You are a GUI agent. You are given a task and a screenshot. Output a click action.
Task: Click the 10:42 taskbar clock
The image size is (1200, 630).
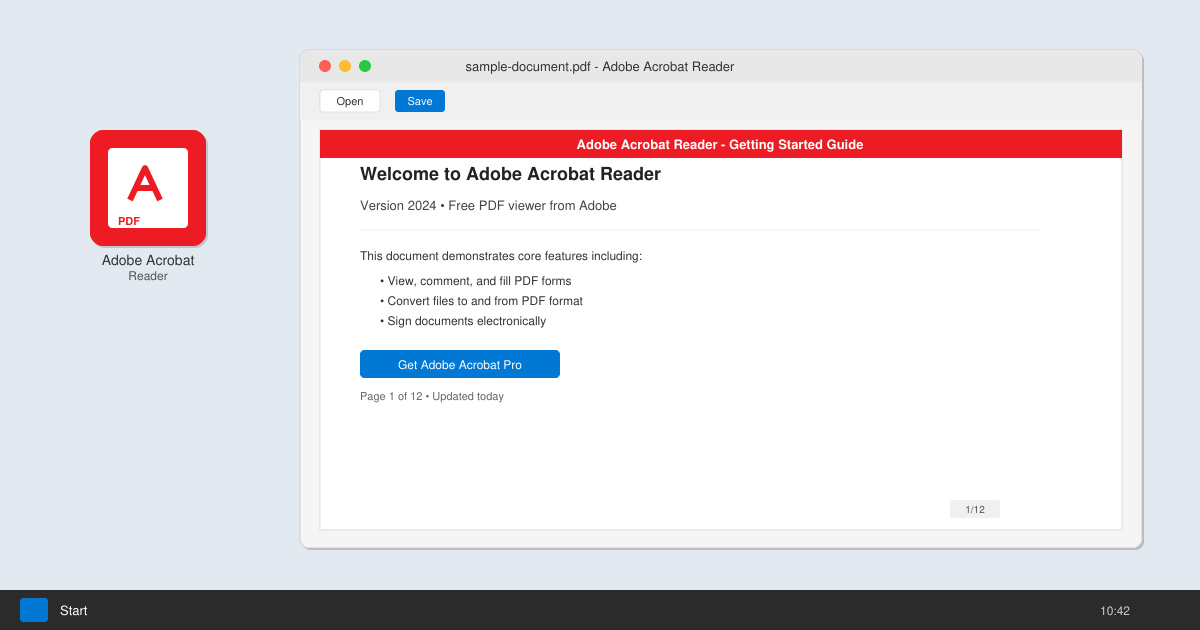click(1115, 611)
